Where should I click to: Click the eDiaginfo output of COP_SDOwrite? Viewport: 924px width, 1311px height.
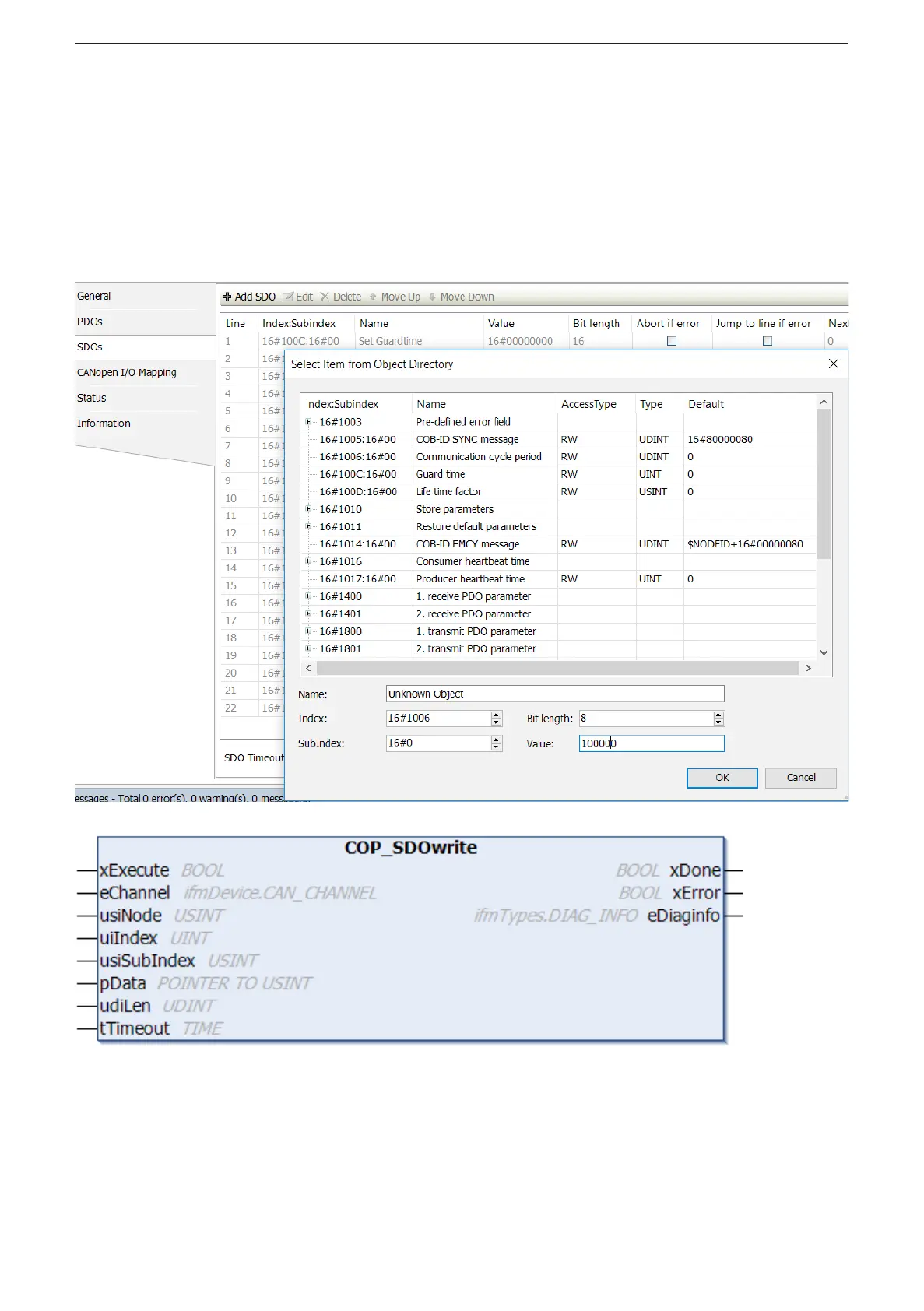pyautogui.click(x=683, y=916)
